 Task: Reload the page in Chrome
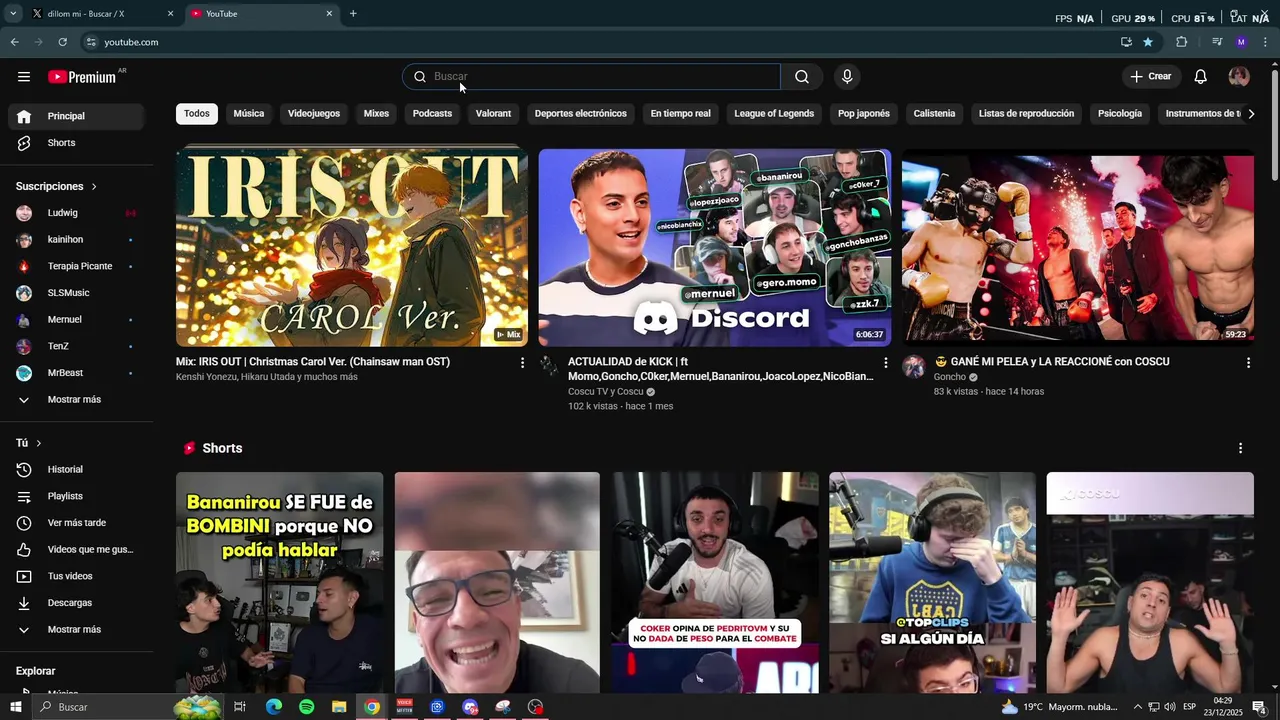[x=62, y=42]
